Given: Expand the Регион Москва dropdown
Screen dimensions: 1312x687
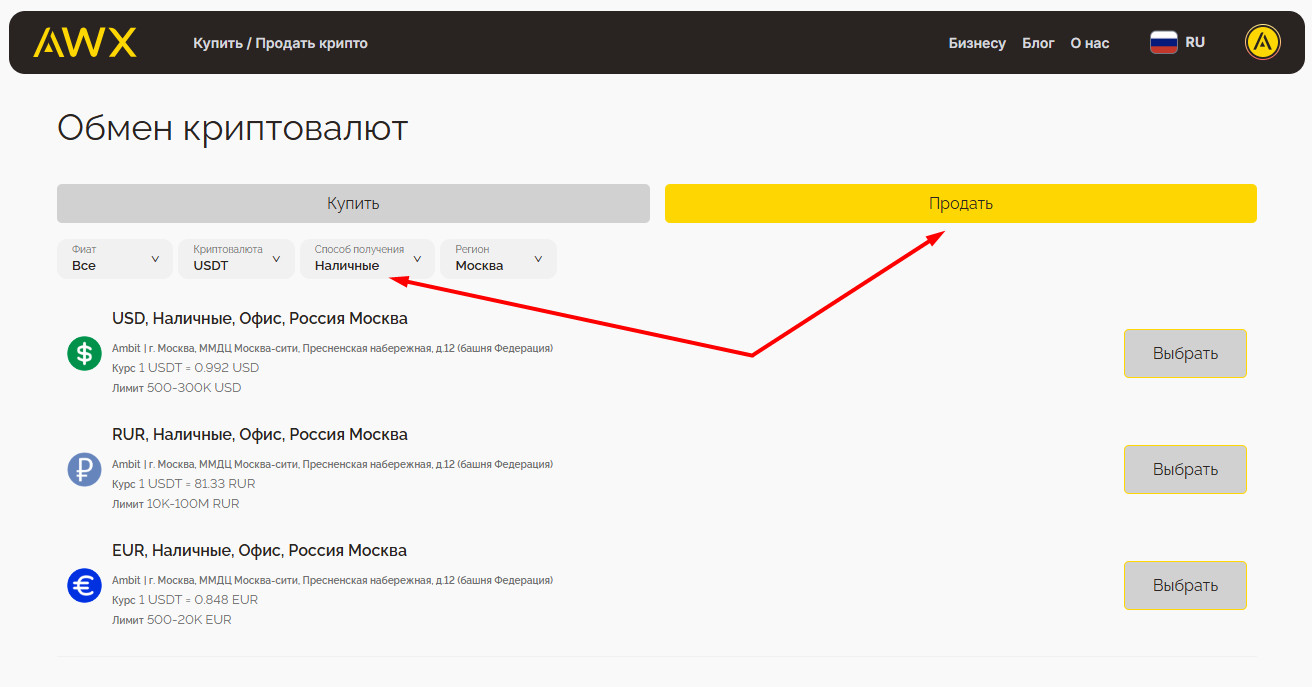Looking at the screenshot, I should 498,259.
